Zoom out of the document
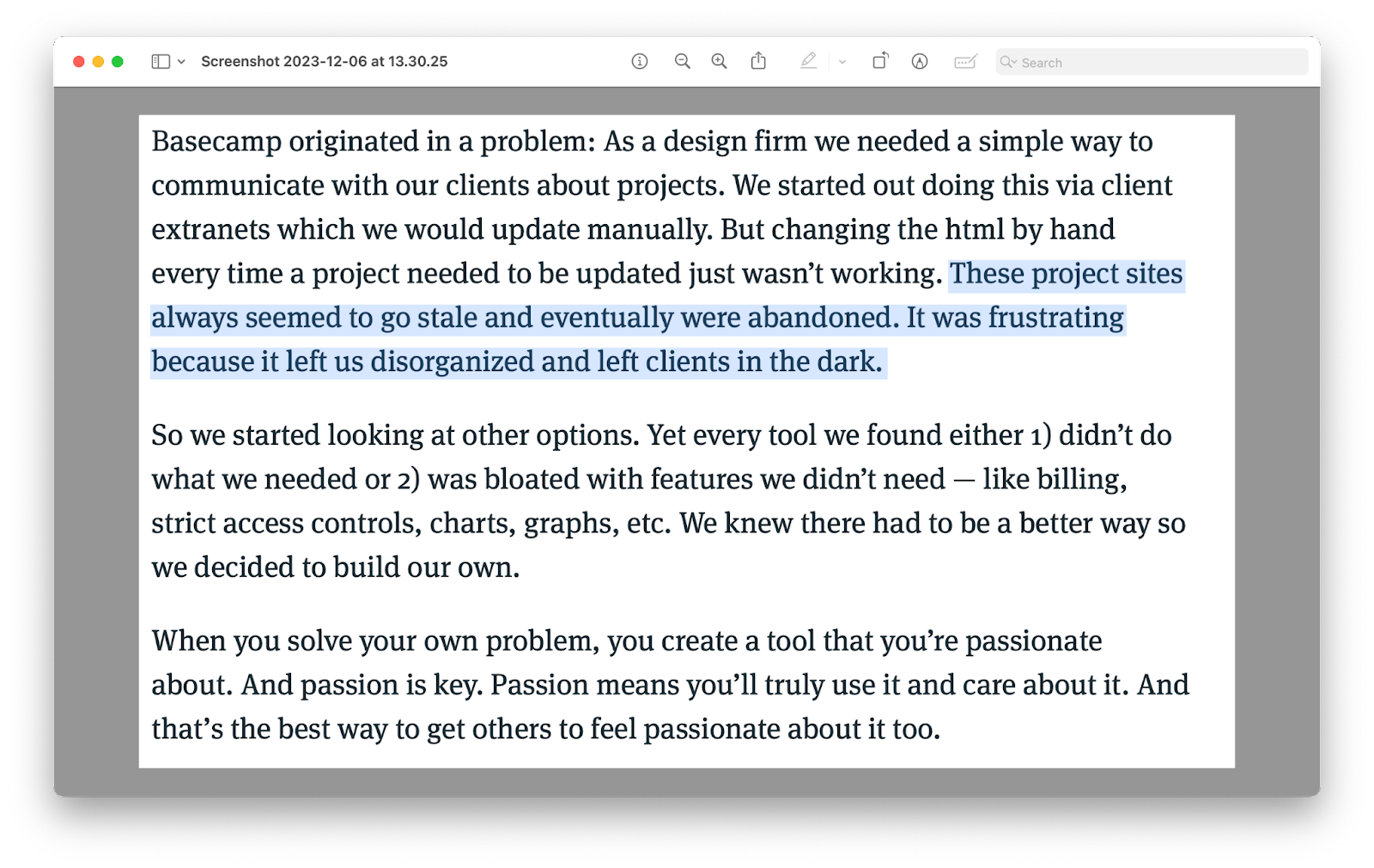This screenshot has height=868, width=1374. [683, 61]
